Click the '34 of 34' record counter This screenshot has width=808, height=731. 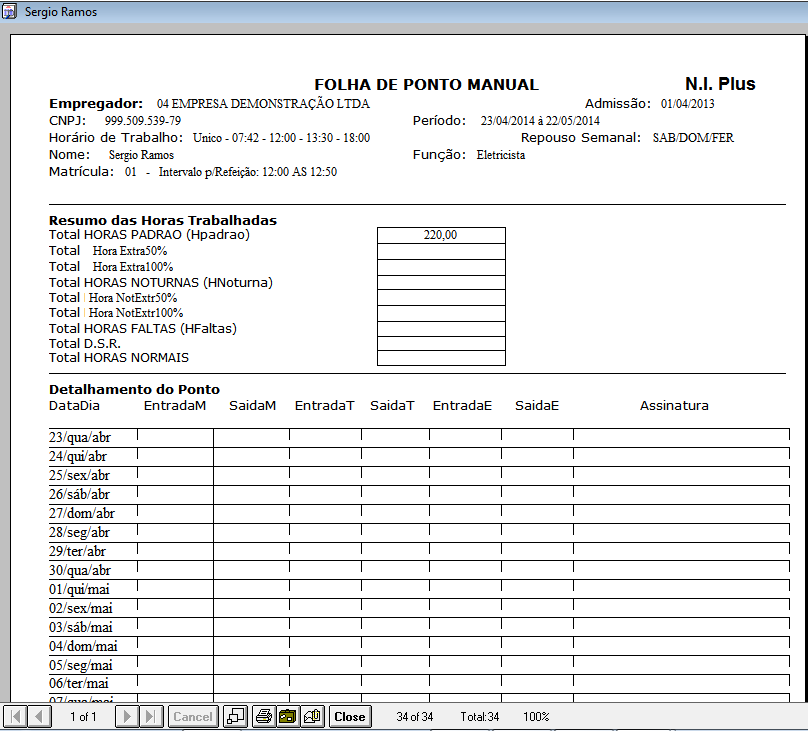[414, 717]
